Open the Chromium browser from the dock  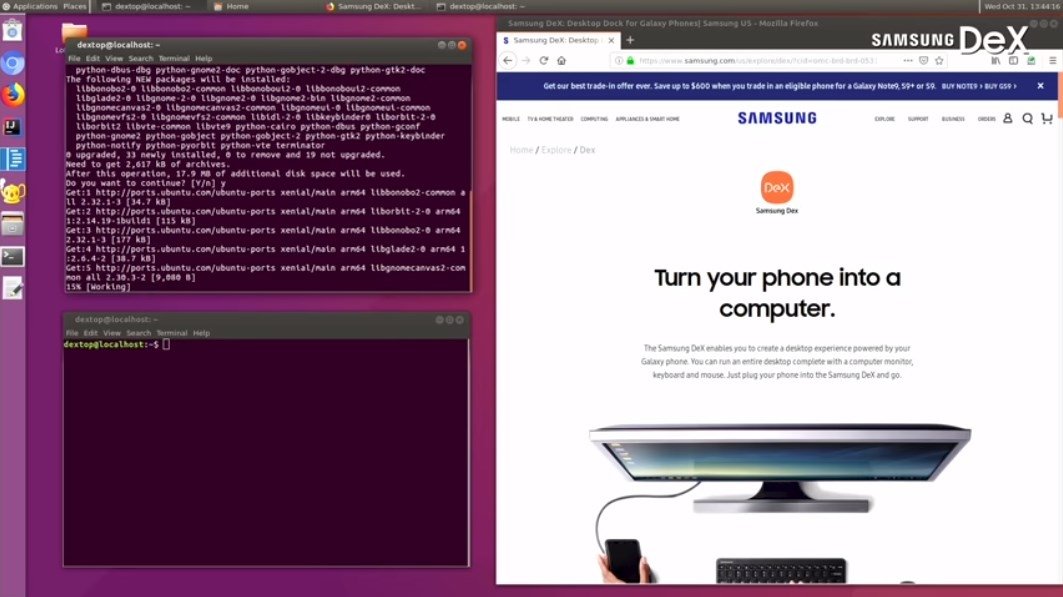coord(12,64)
